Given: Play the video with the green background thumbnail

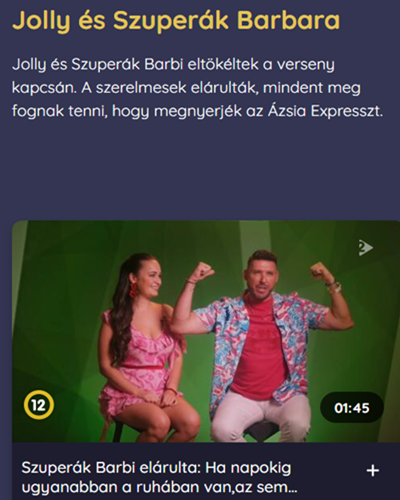Looking at the screenshot, I should (x=206, y=331).
